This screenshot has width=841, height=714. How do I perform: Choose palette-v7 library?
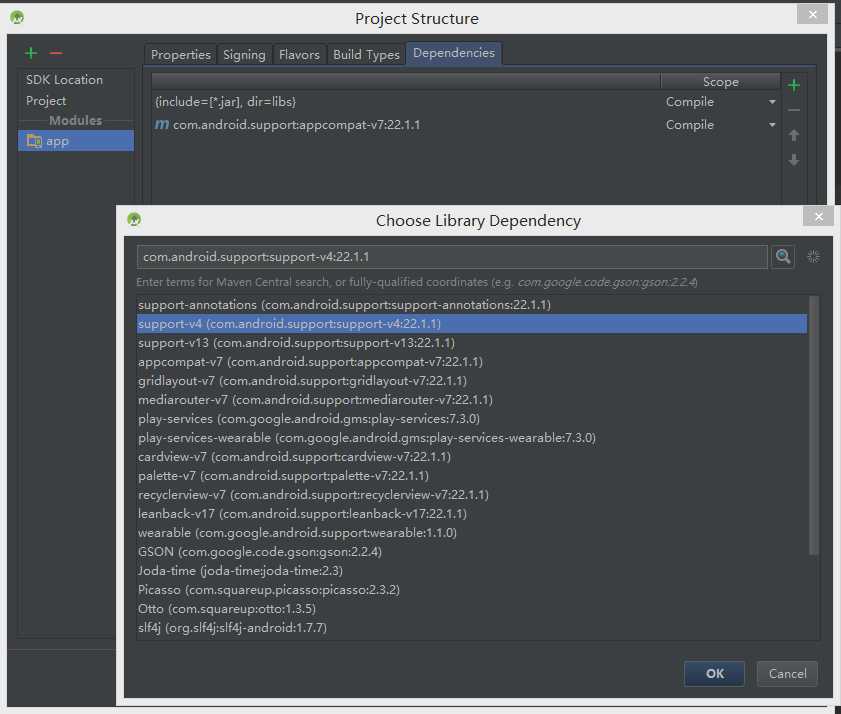tap(472, 476)
